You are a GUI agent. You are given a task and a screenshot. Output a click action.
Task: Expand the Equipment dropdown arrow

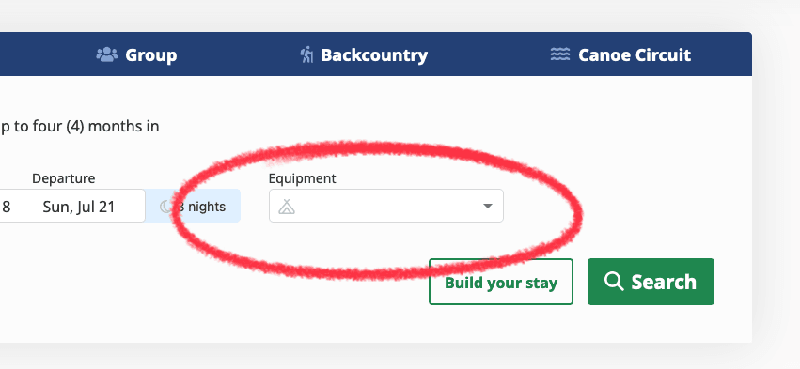[488, 206]
